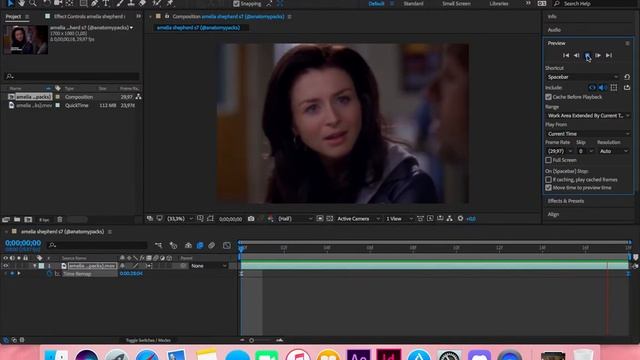The width and height of the screenshot is (640, 360).
Task: Select the Pen tool
Action: [x=94, y=3]
